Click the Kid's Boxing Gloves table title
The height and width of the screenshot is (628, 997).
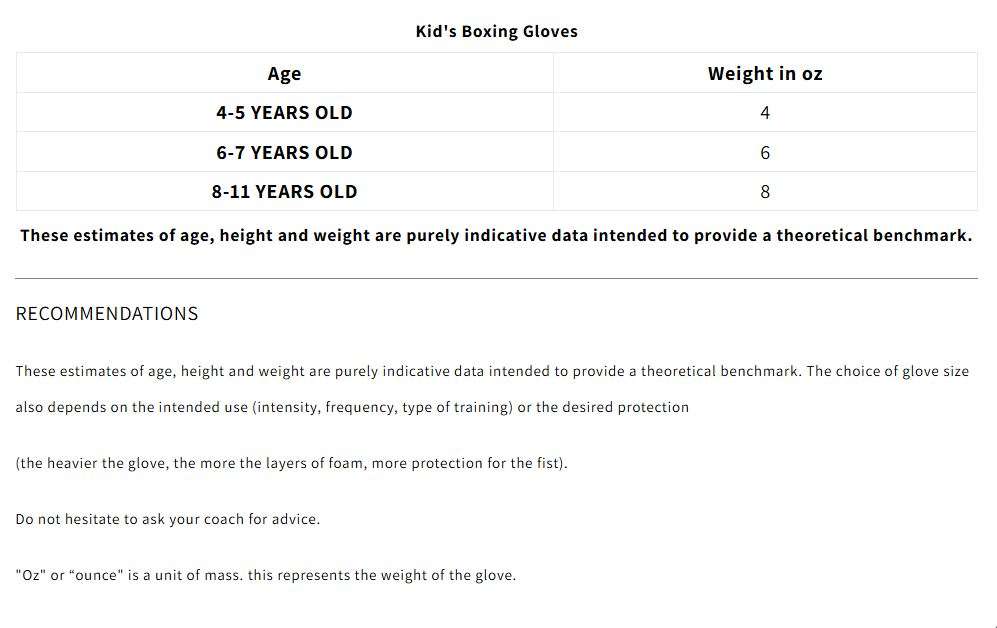pyautogui.click(x=497, y=32)
